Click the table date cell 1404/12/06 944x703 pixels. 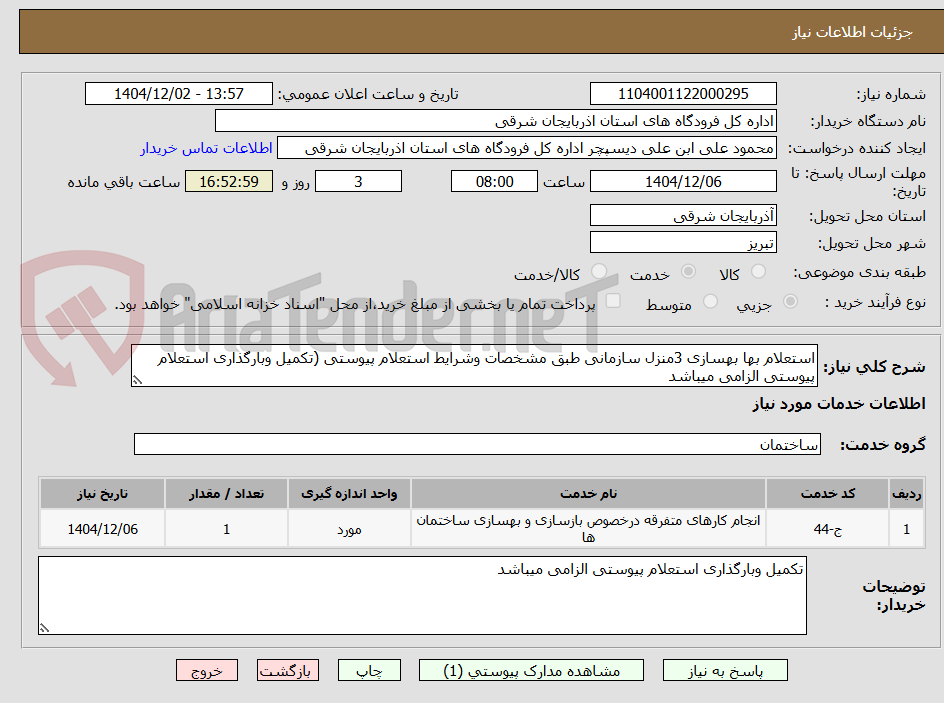pos(102,528)
